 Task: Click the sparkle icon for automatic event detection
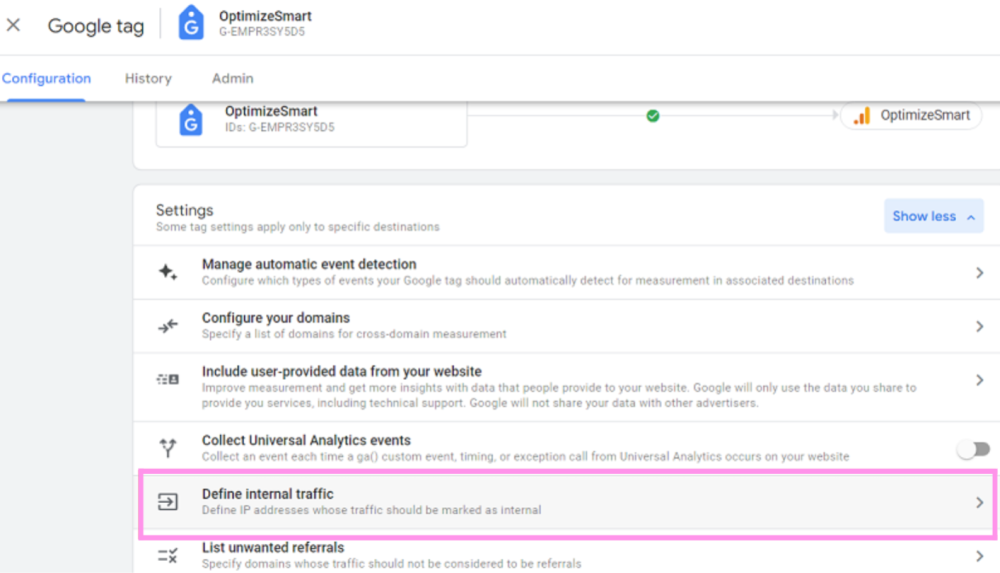coord(168,272)
